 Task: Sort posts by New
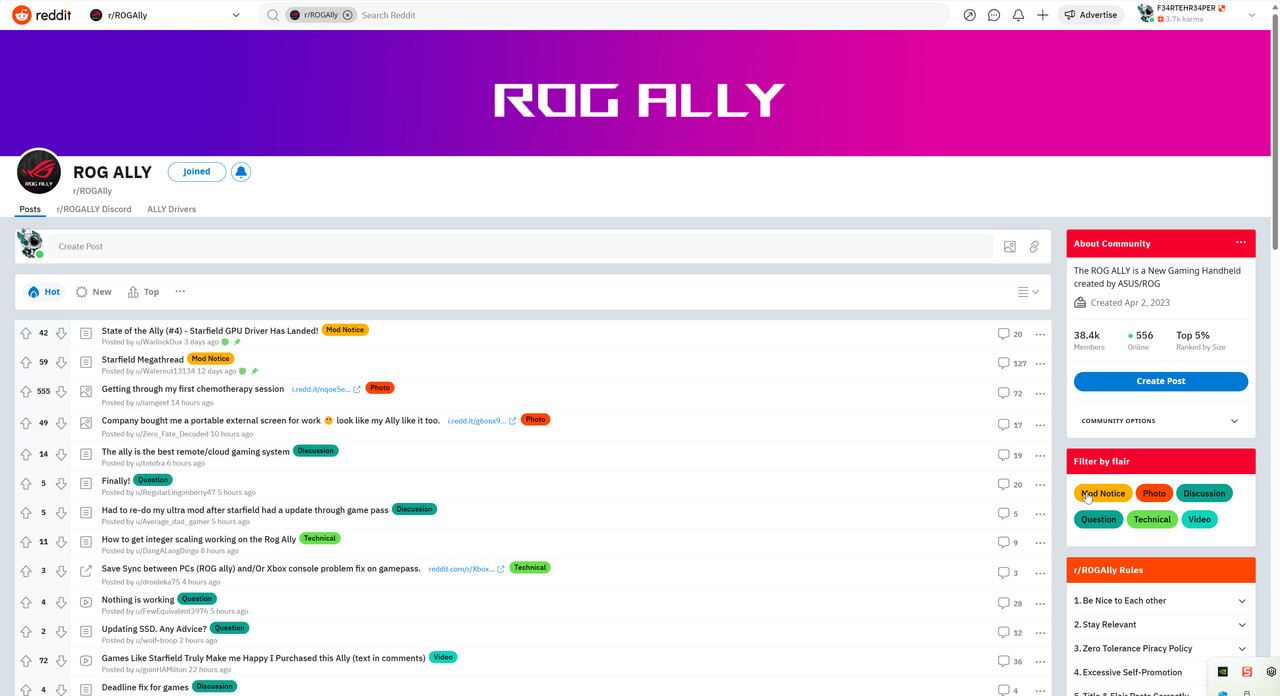[94, 292]
